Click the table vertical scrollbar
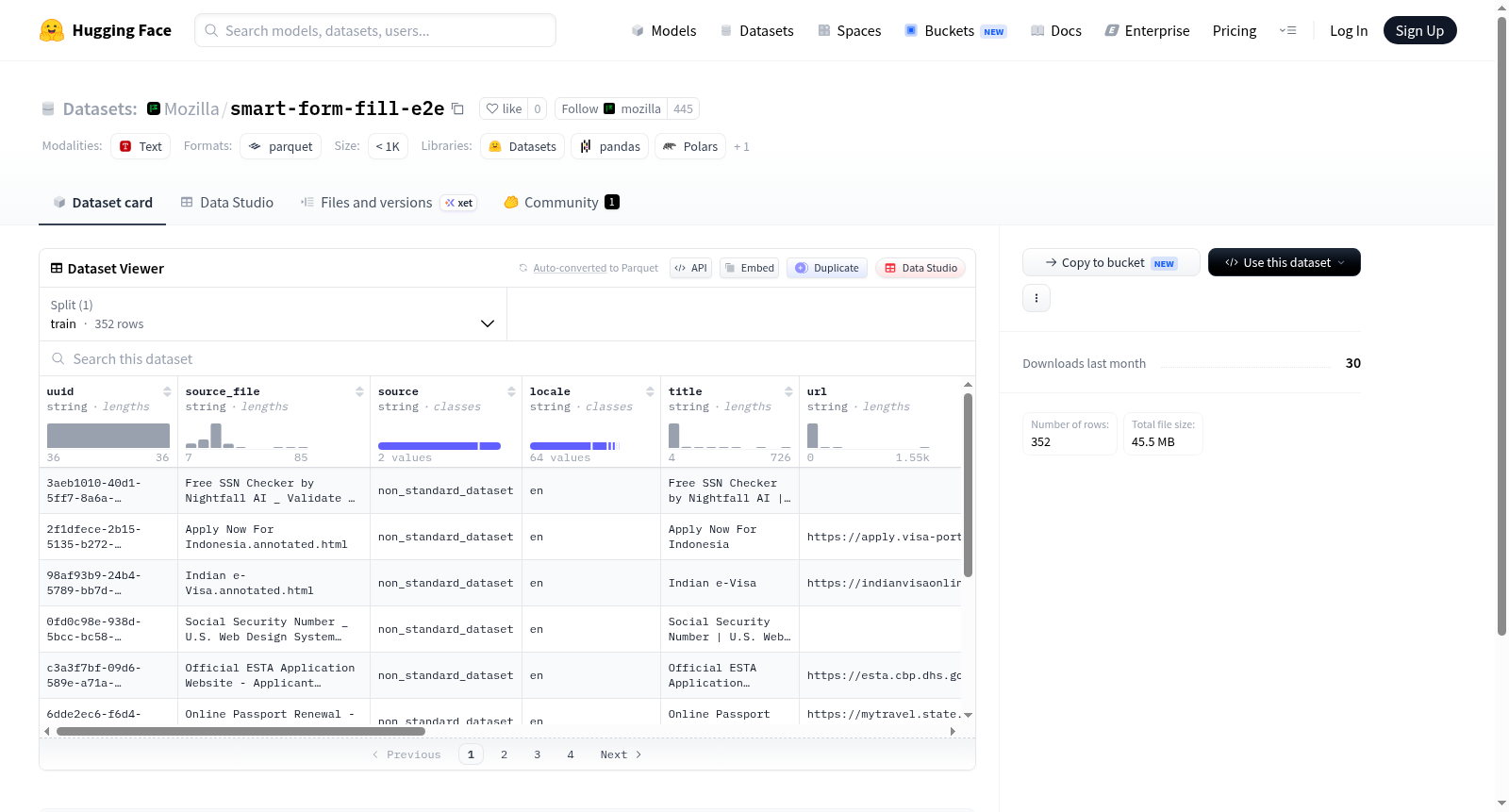The image size is (1509, 812). click(968, 486)
